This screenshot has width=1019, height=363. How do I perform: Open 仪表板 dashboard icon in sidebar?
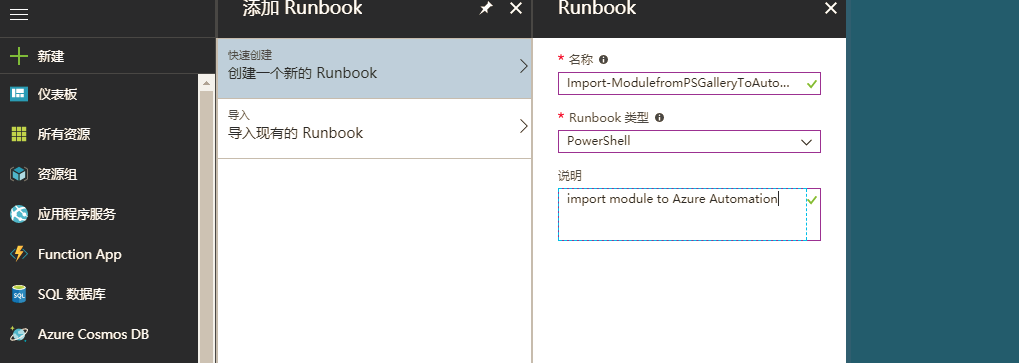[19, 94]
